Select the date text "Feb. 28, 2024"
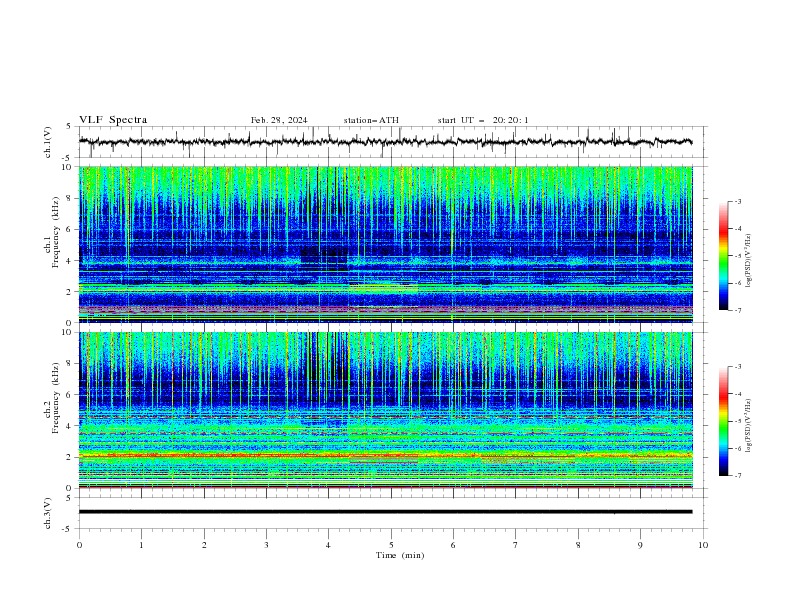Viewport: 792px width, 612px height. 279,120
